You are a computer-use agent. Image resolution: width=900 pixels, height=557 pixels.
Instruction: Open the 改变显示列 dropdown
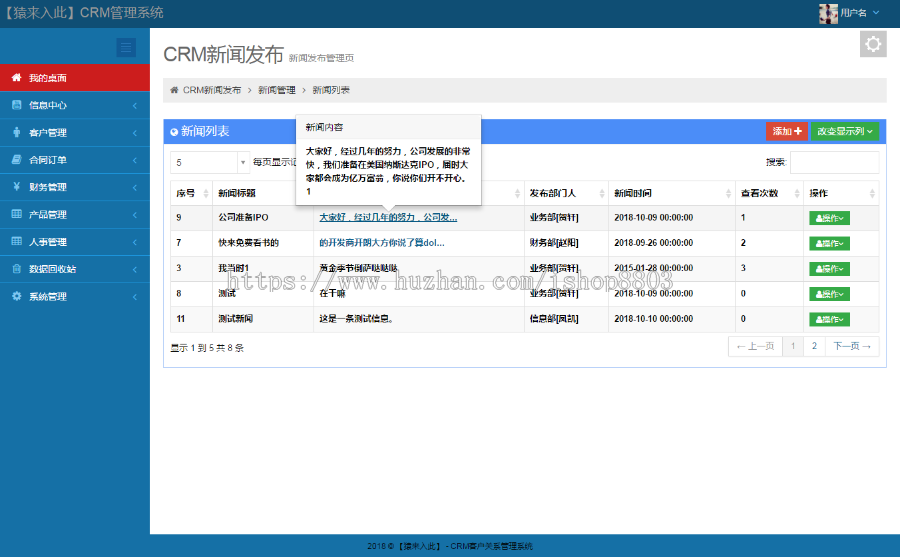click(x=845, y=131)
